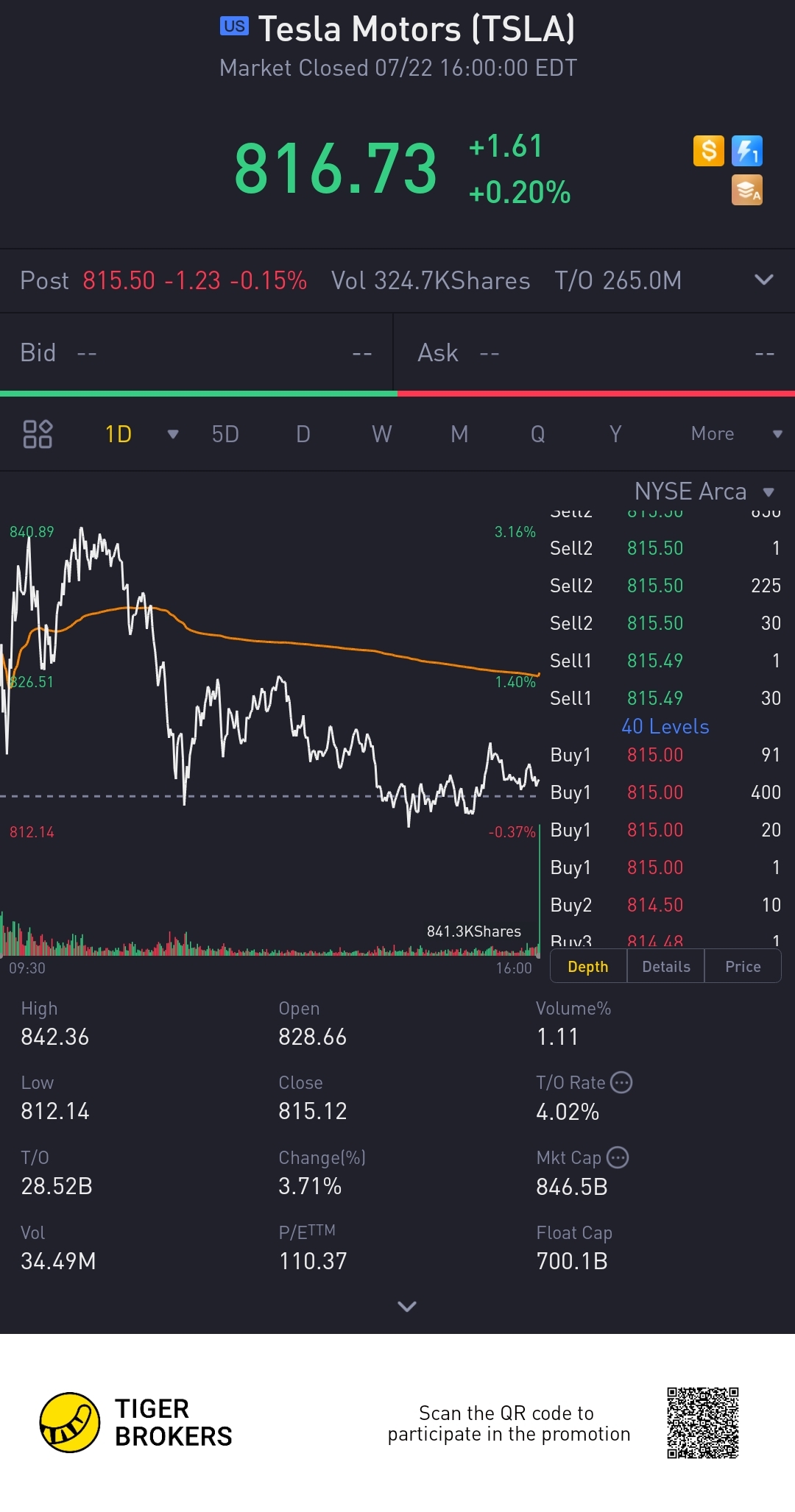This screenshot has height=1512, width=795.
Task: Open Mkt Cap info bubble
Action: [x=618, y=1157]
